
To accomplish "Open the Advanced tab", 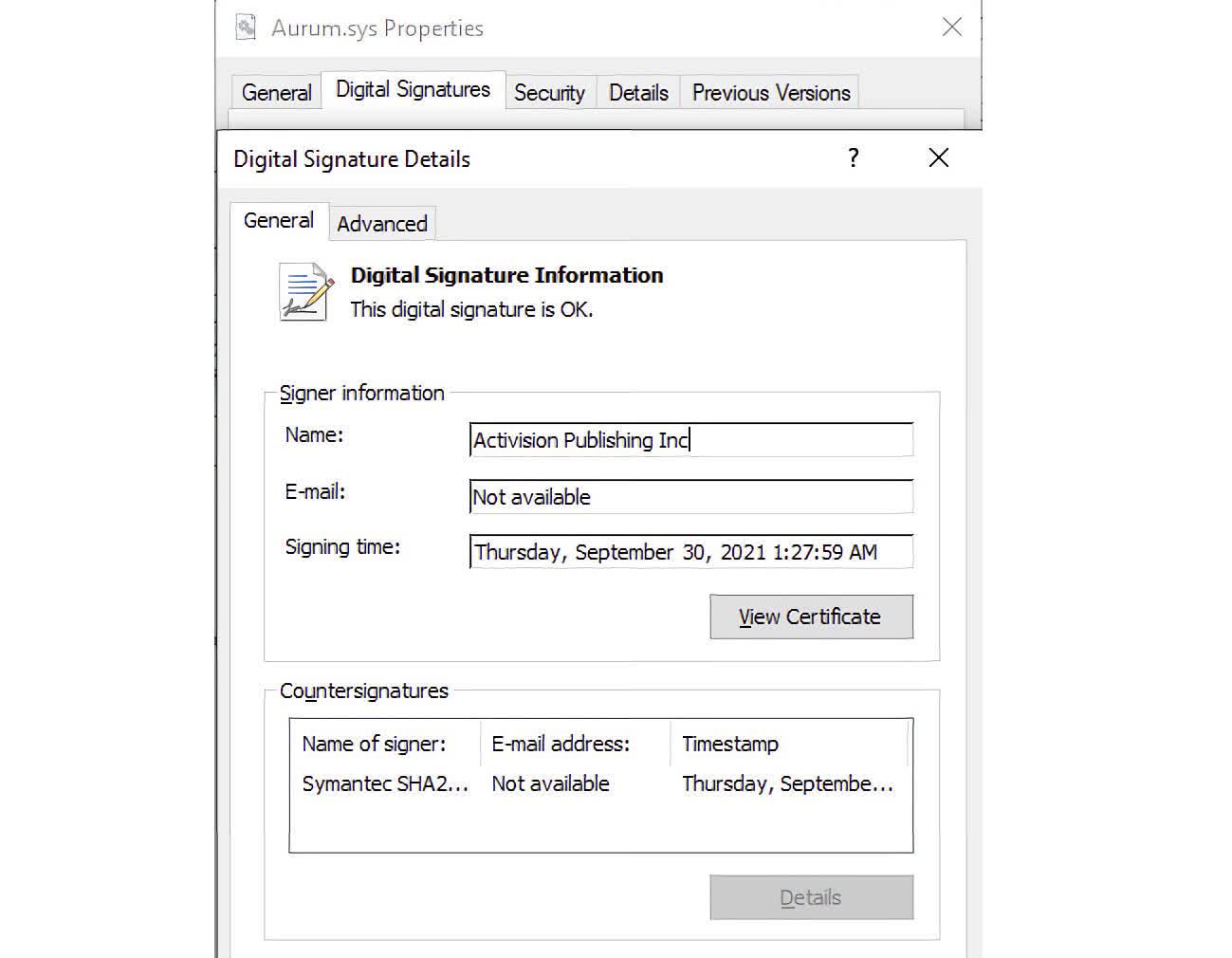I will click(382, 223).
